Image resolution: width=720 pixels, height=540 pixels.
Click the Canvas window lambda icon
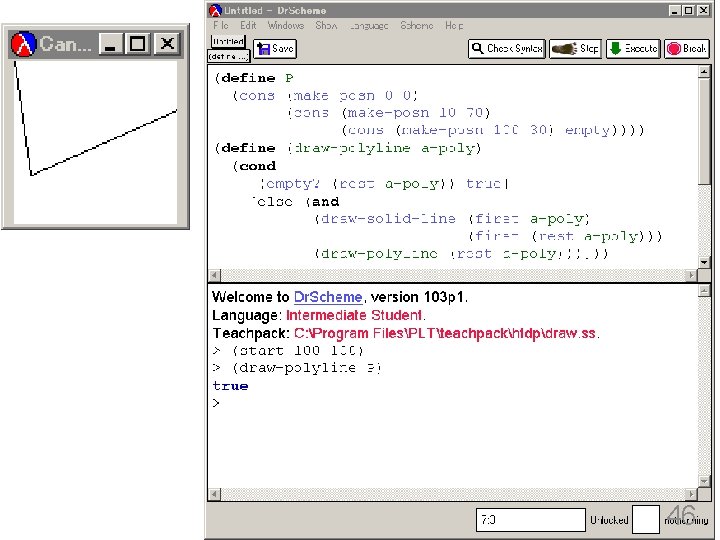pyautogui.click(x=23, y=44)
